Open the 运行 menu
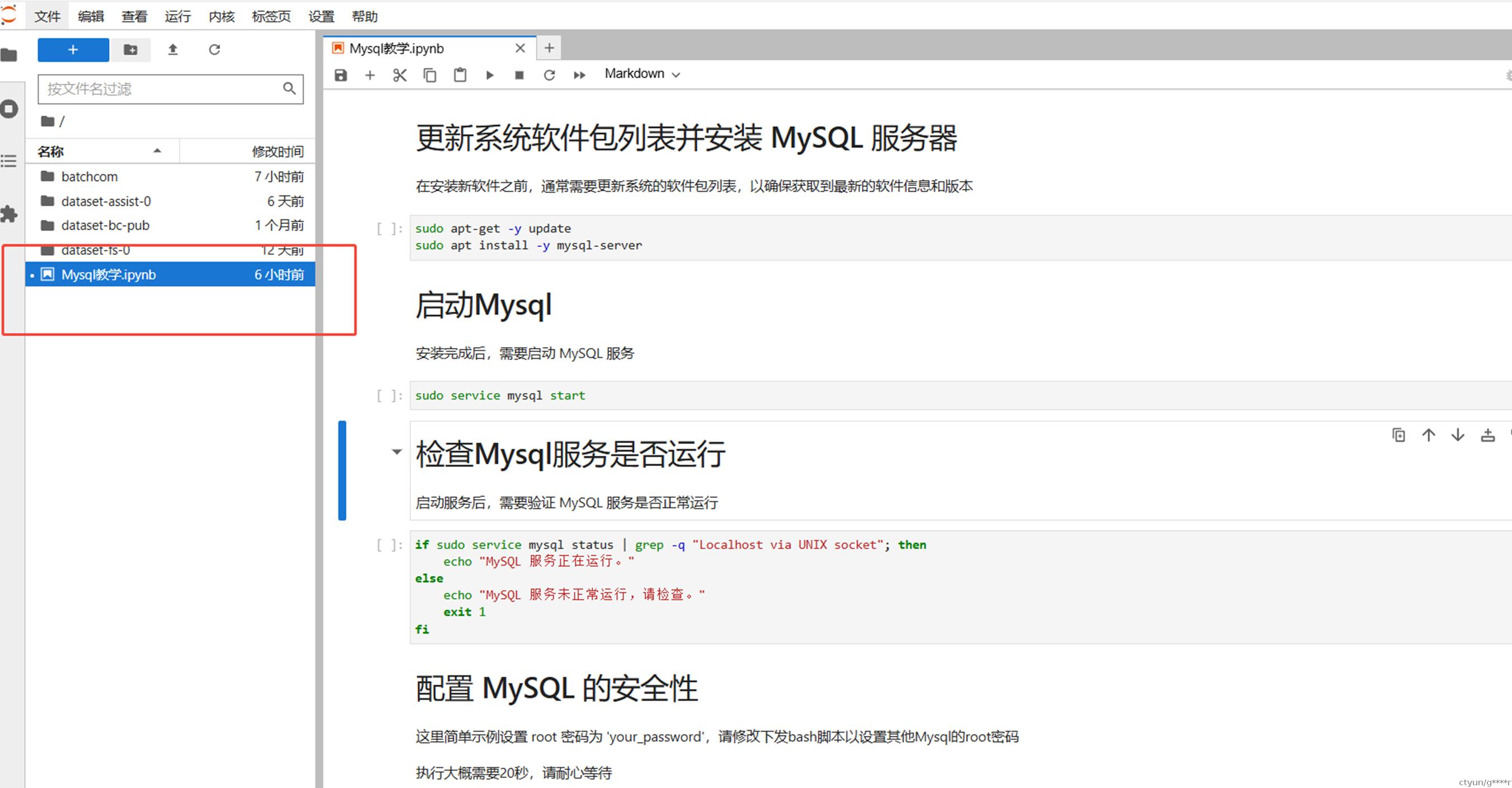The width and height of the screenshot is (1512, 788). coord(177,16)
